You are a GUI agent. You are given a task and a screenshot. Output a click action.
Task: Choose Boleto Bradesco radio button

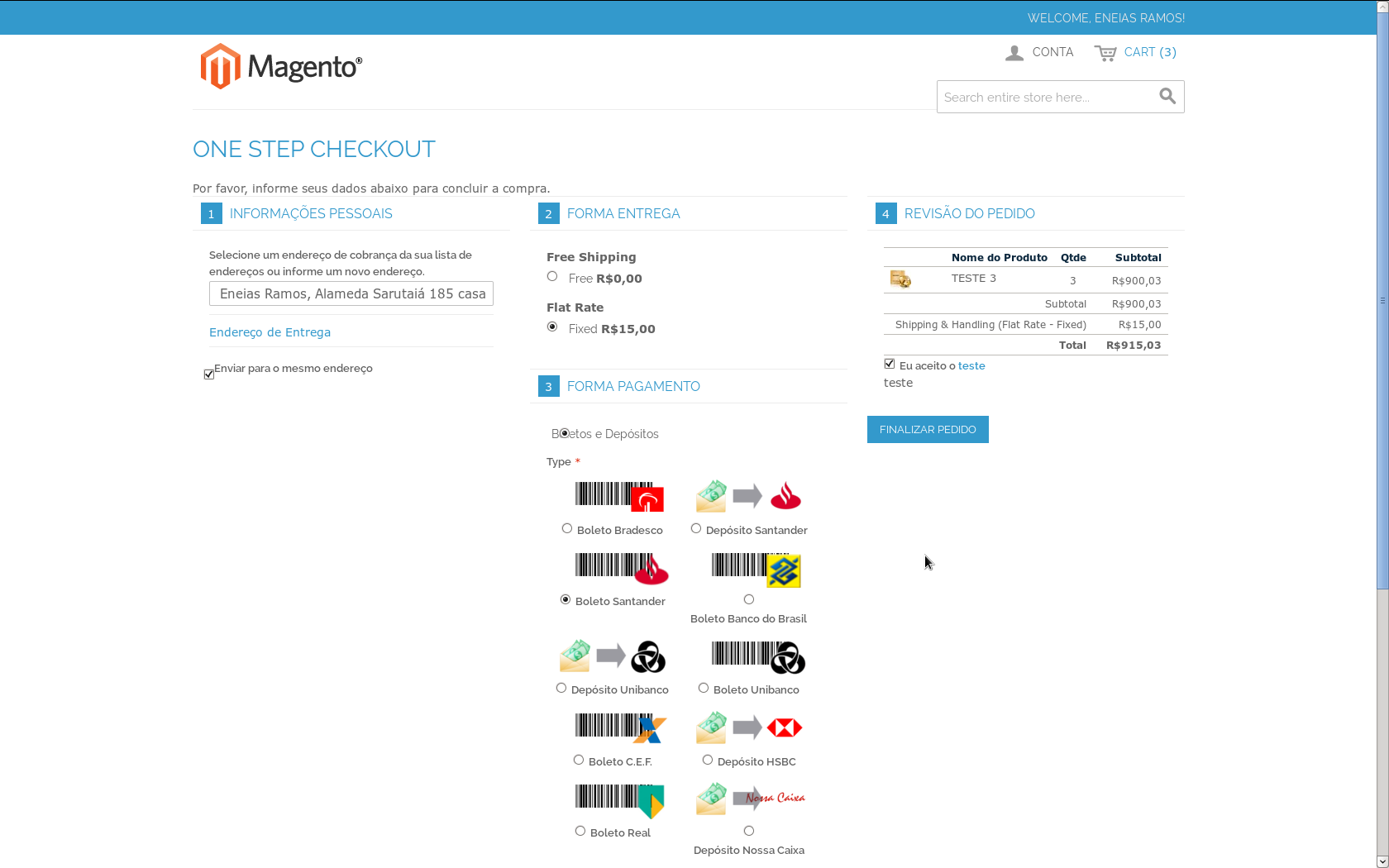[x=567, y=528]
